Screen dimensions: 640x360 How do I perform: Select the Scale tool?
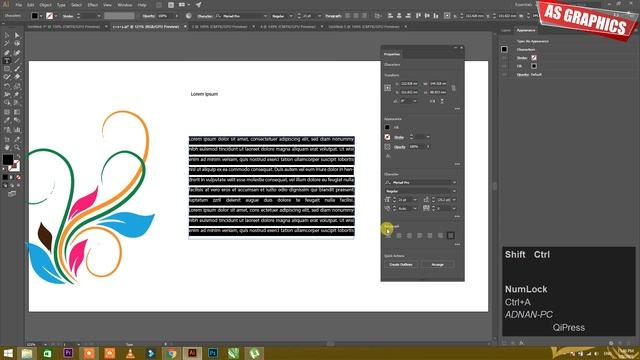click(x=17, y=86)
